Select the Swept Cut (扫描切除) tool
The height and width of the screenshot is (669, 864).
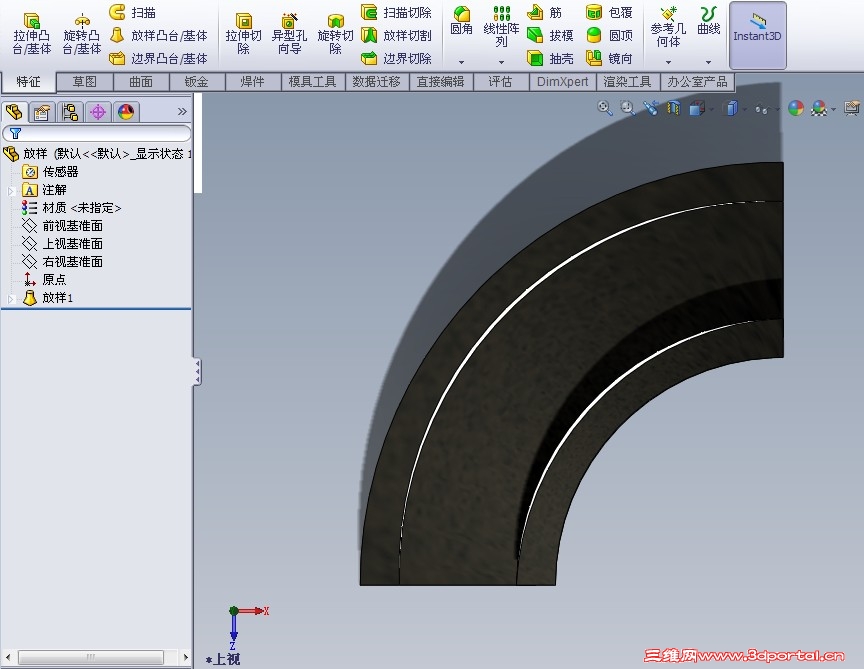point(396,12)
